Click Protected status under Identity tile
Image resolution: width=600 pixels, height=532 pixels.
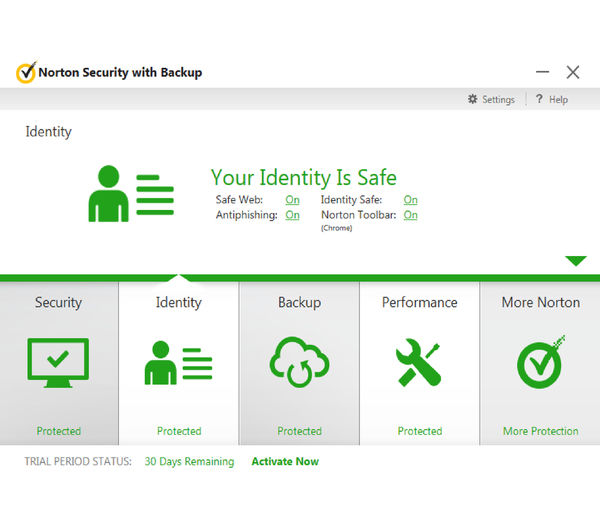tap(179, 431)
